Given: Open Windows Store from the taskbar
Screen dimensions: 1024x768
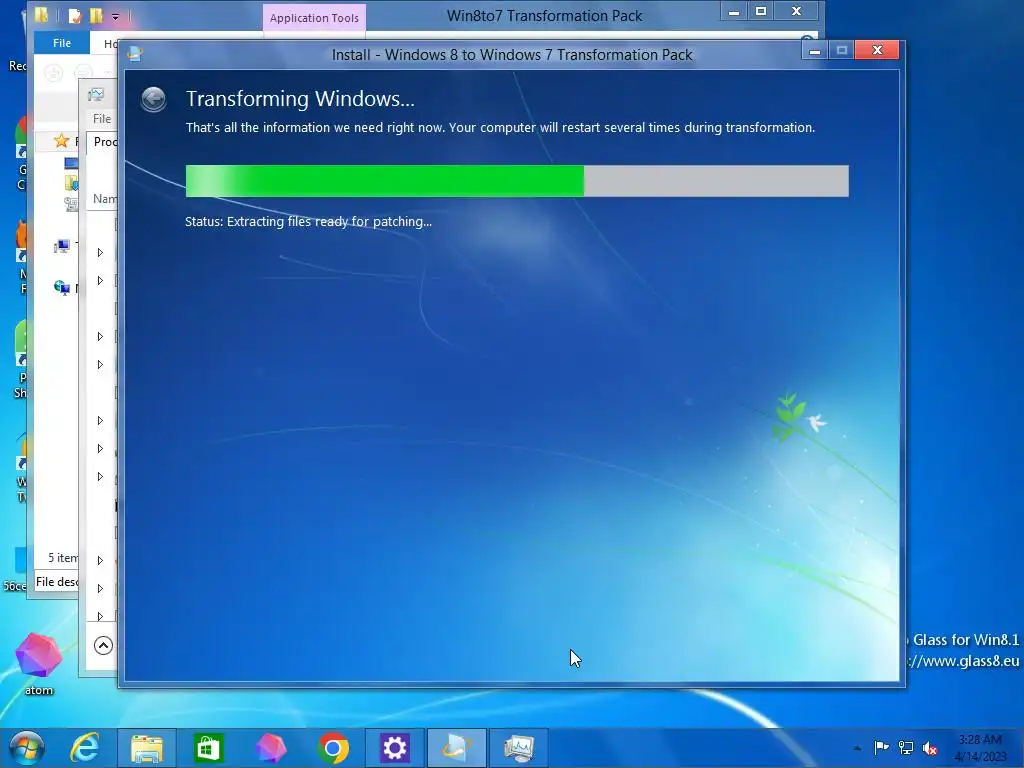Looking at the screenshot, I should click(208, 748).
